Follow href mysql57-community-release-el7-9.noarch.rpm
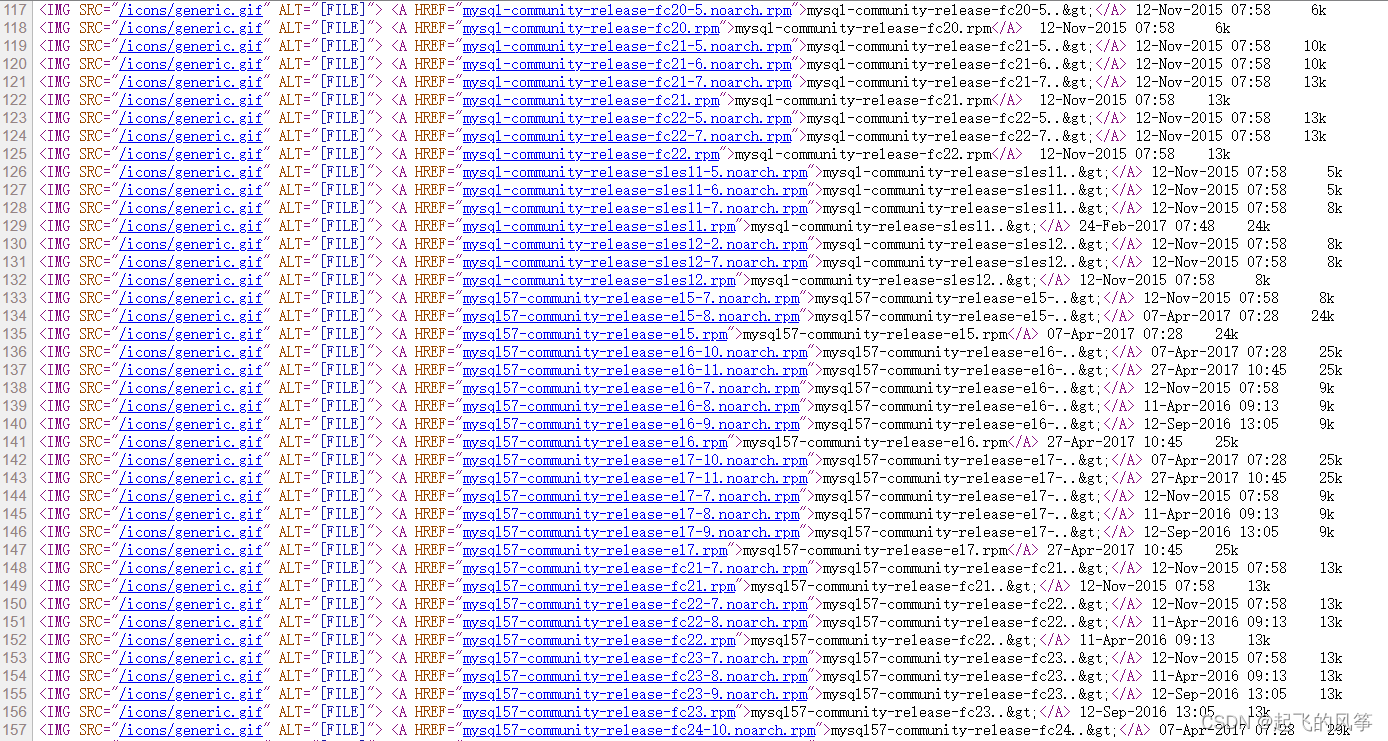The width and height of the screenshot is (1388, 741). coord(631,532)
